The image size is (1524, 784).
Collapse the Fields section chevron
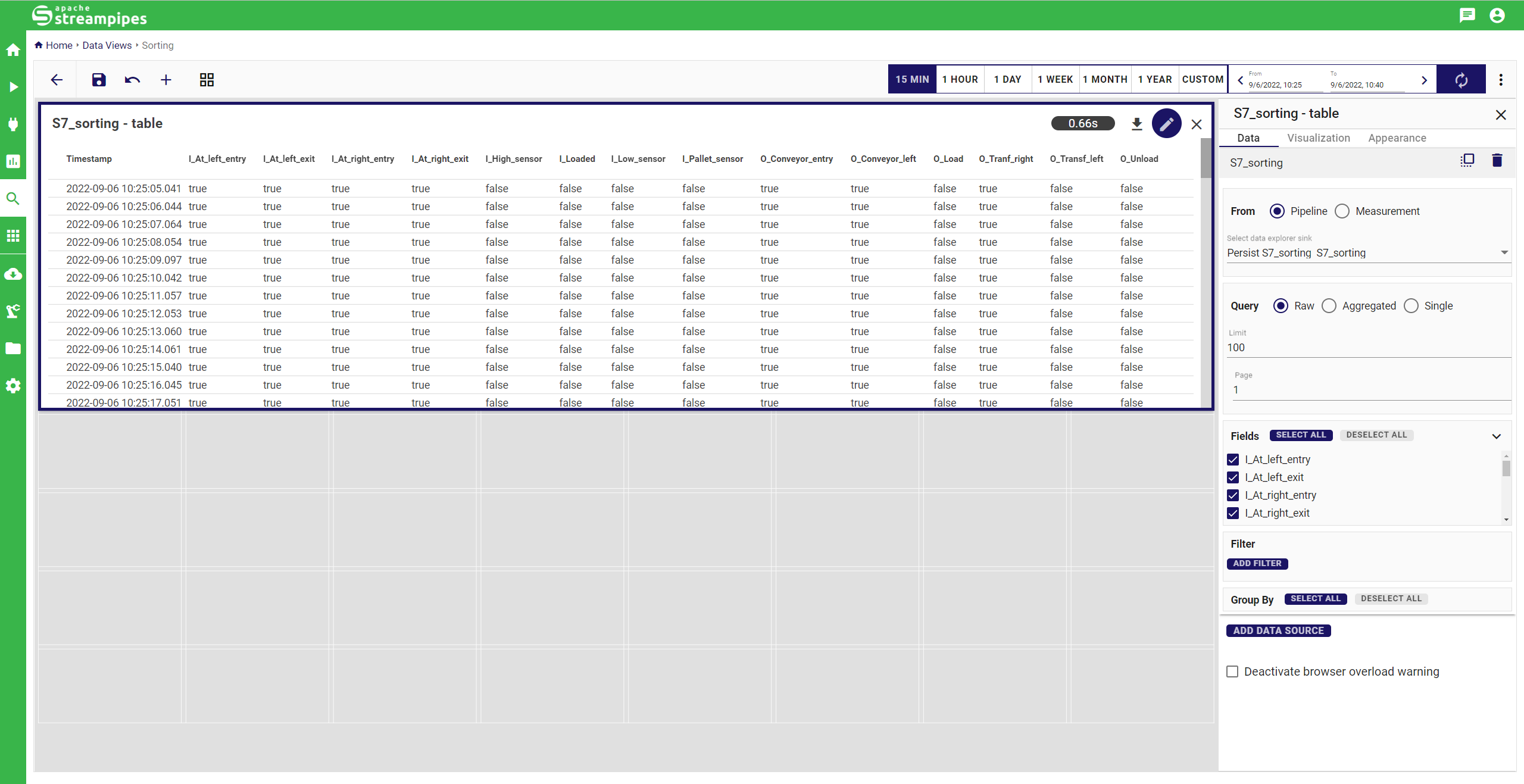point(1496,436)
